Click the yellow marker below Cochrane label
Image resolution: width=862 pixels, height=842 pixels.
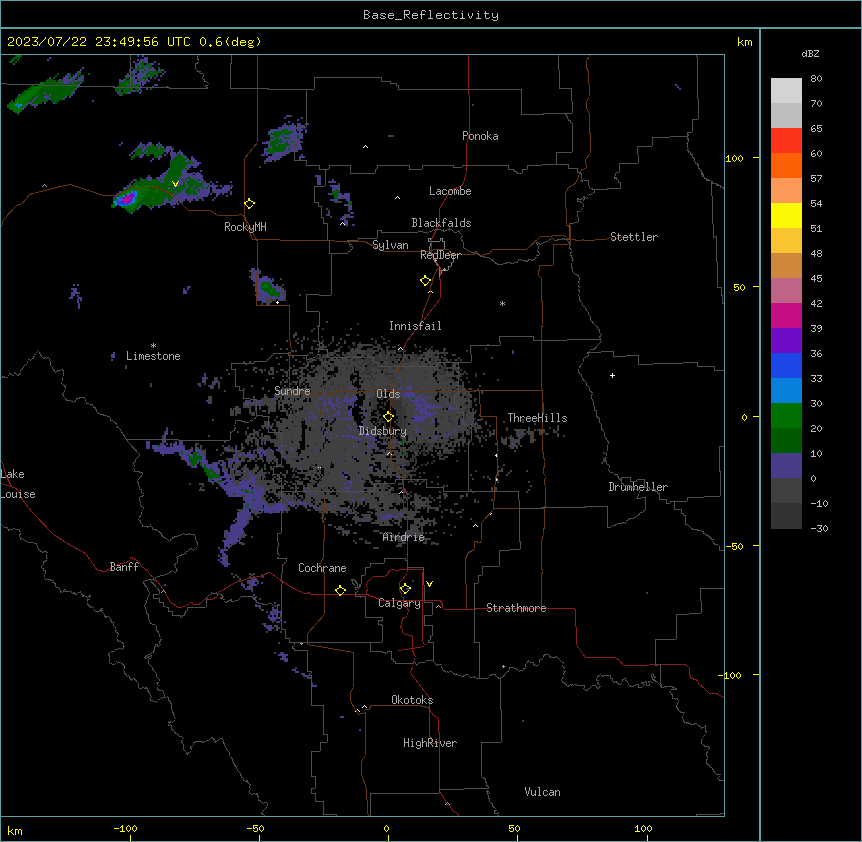click(x=340, y=590)
